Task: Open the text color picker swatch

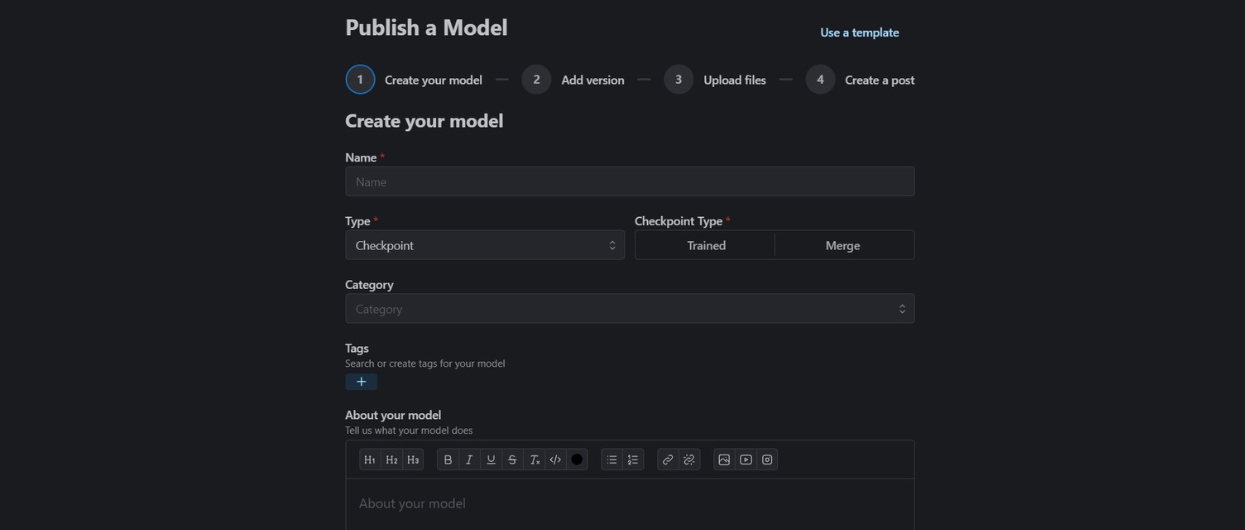Action: point(577,460)
